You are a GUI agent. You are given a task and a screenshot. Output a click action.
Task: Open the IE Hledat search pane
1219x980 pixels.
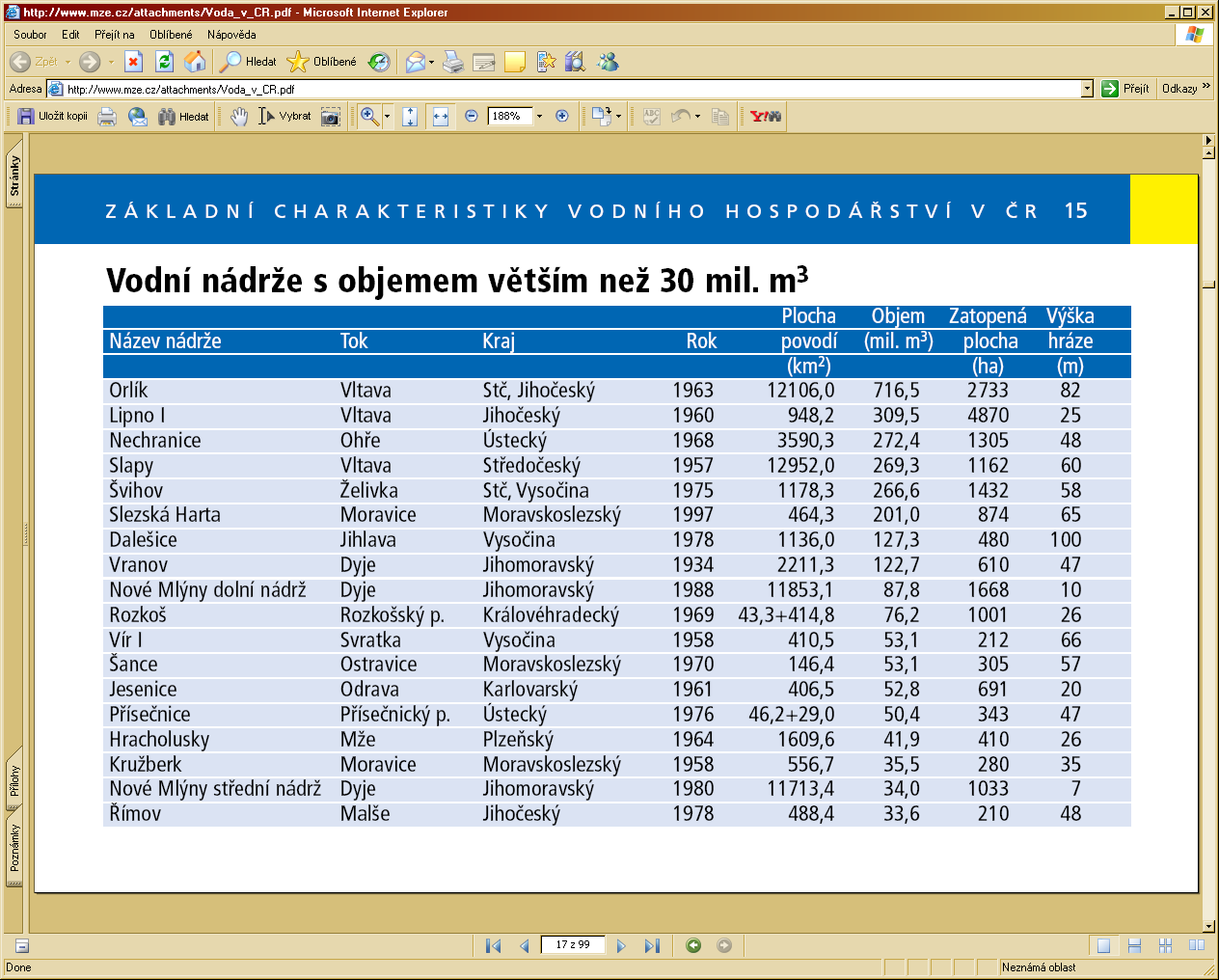[248, 62]
